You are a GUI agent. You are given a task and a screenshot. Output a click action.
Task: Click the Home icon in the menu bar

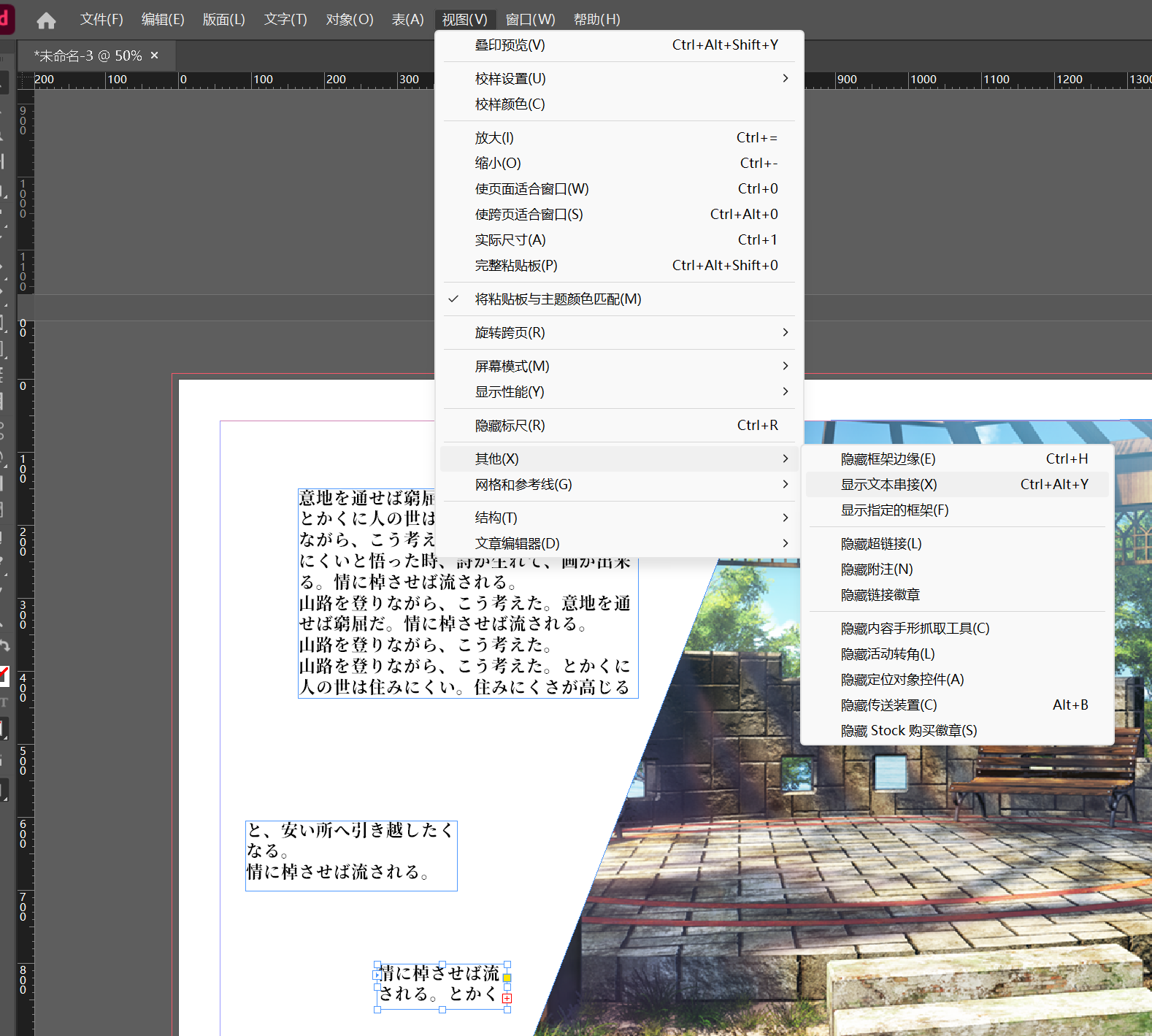tap(46, 20)
